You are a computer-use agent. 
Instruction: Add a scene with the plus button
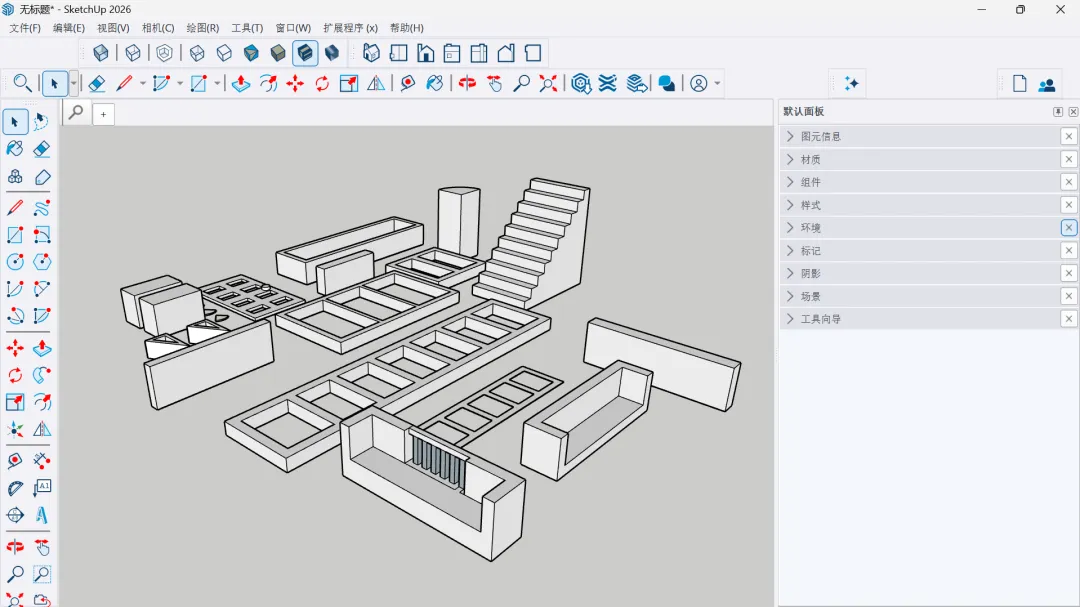click(x=103, y=114)
